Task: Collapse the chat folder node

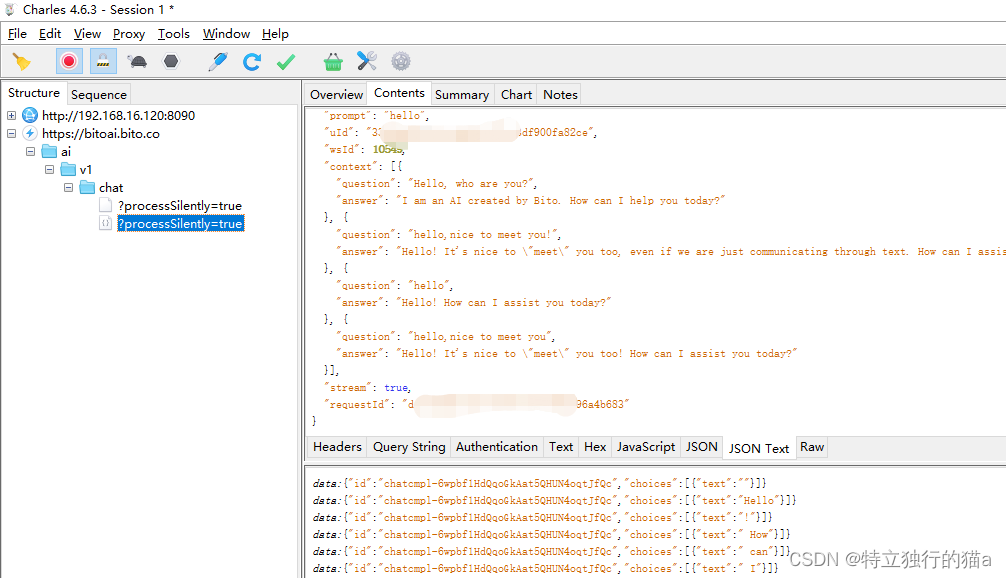Action: pos(69,187)
